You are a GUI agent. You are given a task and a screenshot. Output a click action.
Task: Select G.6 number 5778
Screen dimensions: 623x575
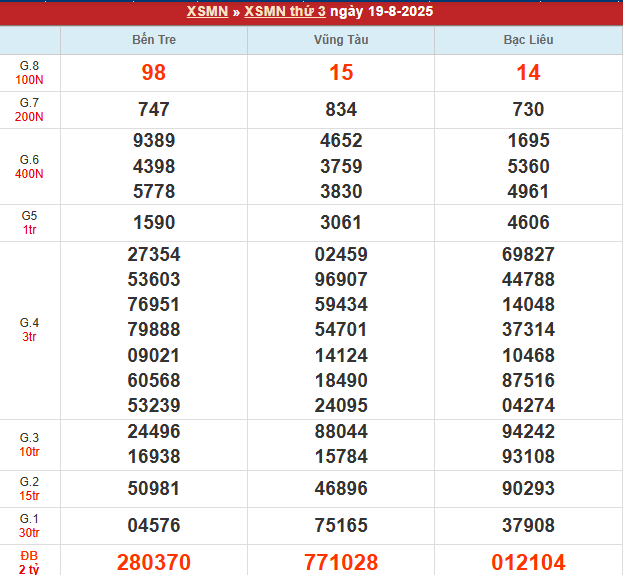(154, 191)
